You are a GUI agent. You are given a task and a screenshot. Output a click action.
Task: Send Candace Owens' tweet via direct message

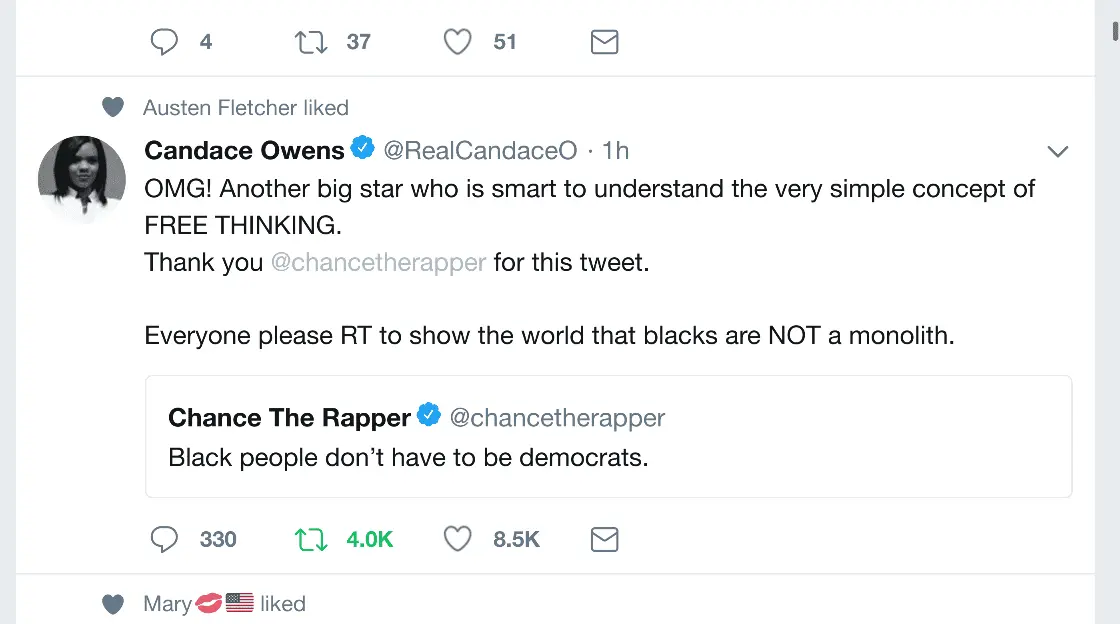click(x=604, y=540)
